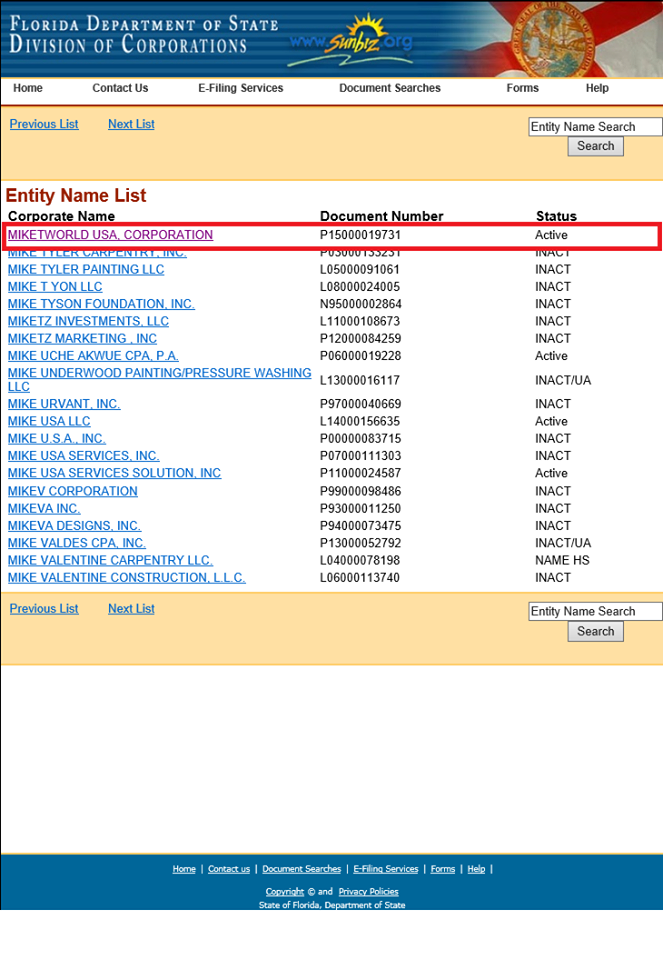Image resolution: width=663 pixels, height=960 pixels.
Task: Go to Previous List at bottom
Action: pos(44,609)
